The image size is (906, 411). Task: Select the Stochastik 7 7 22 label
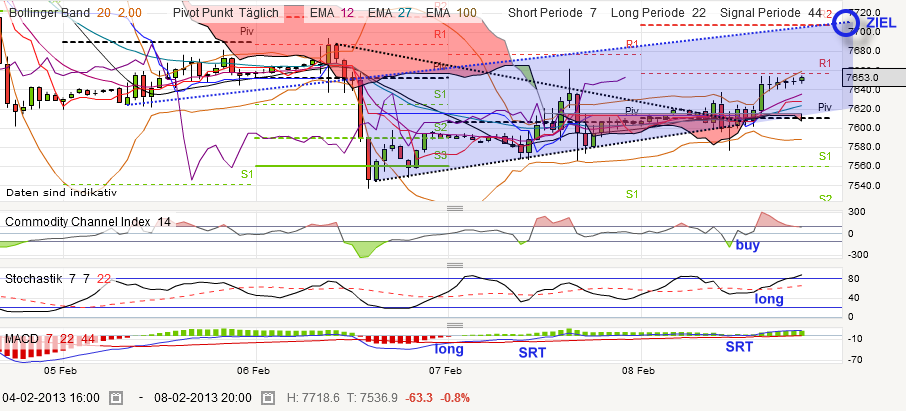(x=58, y=279)
